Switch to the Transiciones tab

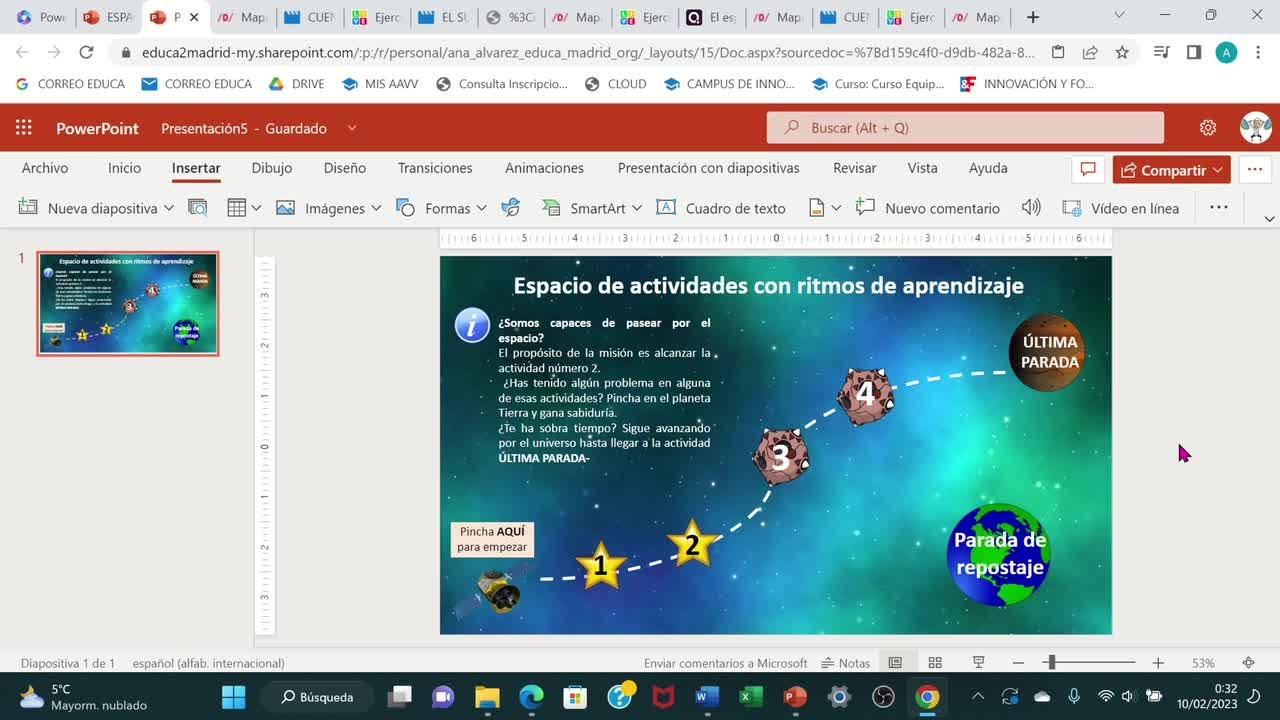click(x=435, y=168)
